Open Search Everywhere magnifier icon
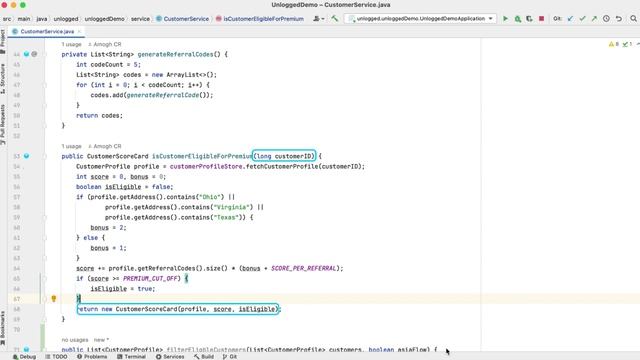The height and width of the screenshot is (360, 640). [633, 19]
